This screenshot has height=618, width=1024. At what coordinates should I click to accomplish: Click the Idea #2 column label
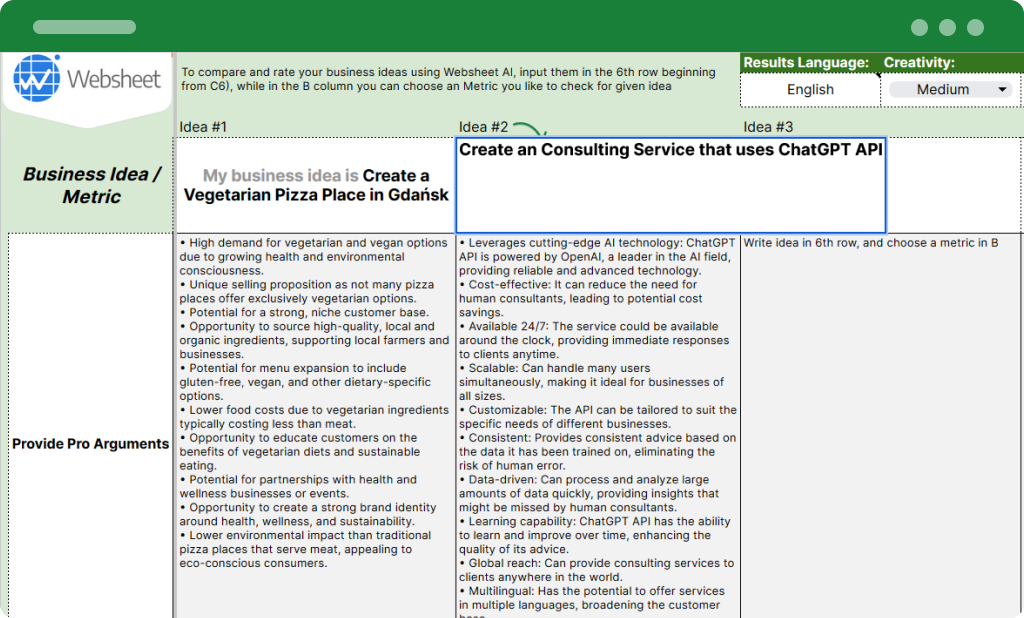coord(483,127)
